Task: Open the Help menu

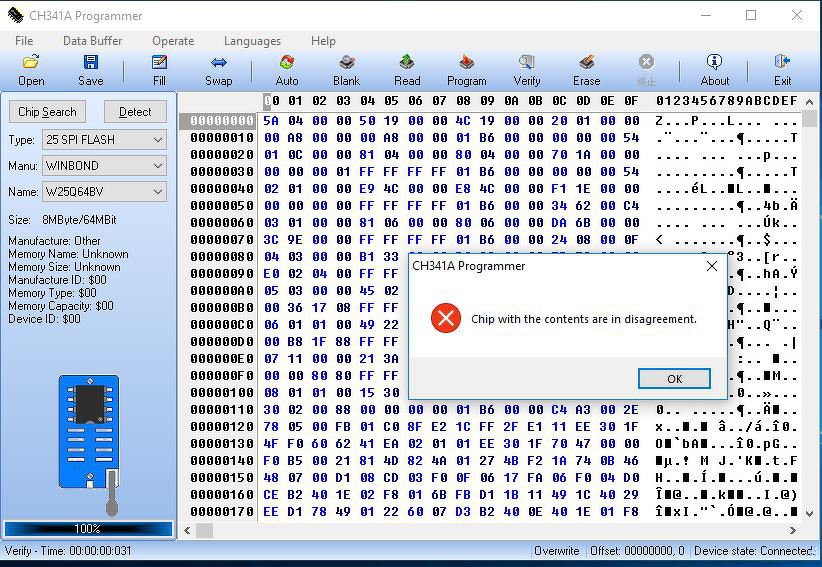Action: tap(323, 41)
